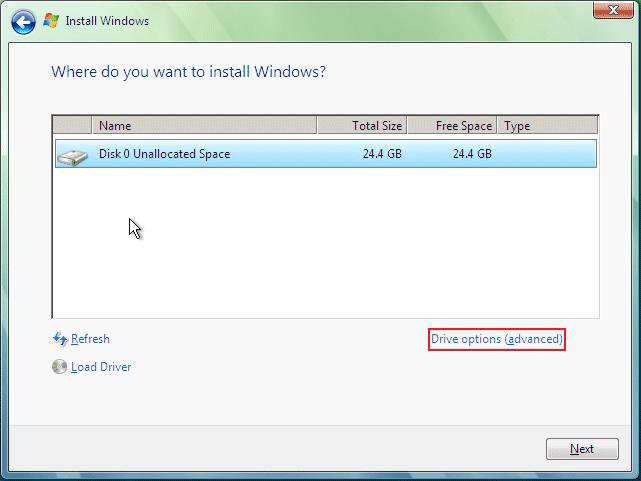This screenshot has width=641, height=481.
Task: Click the Windows flag logo icon
Action: coord(52,20)
